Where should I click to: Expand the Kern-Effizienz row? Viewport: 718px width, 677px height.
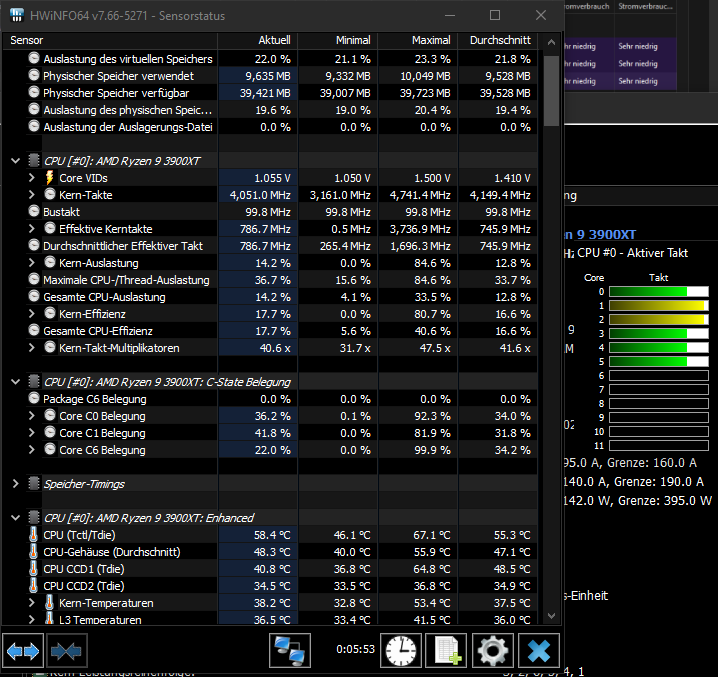(x=32, y=313)
